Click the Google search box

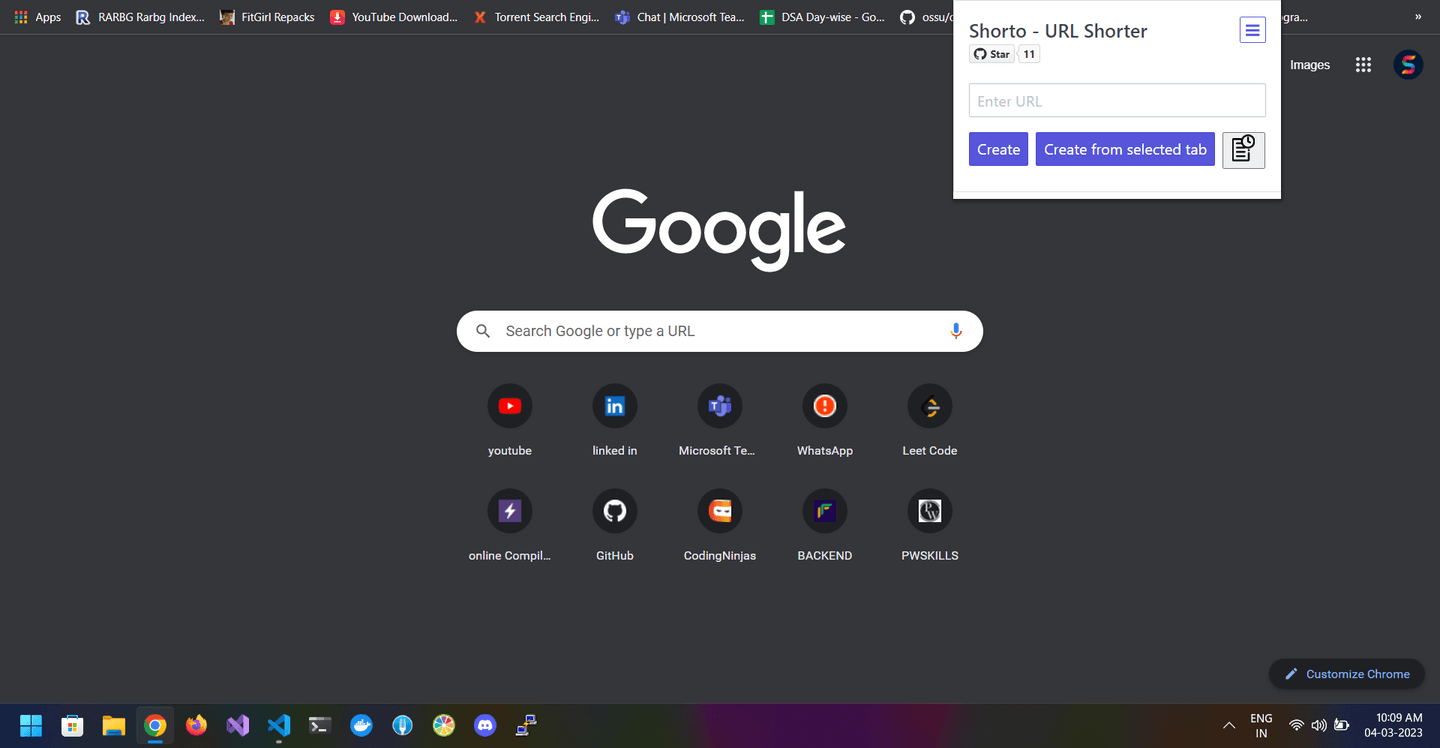point(720,331)
